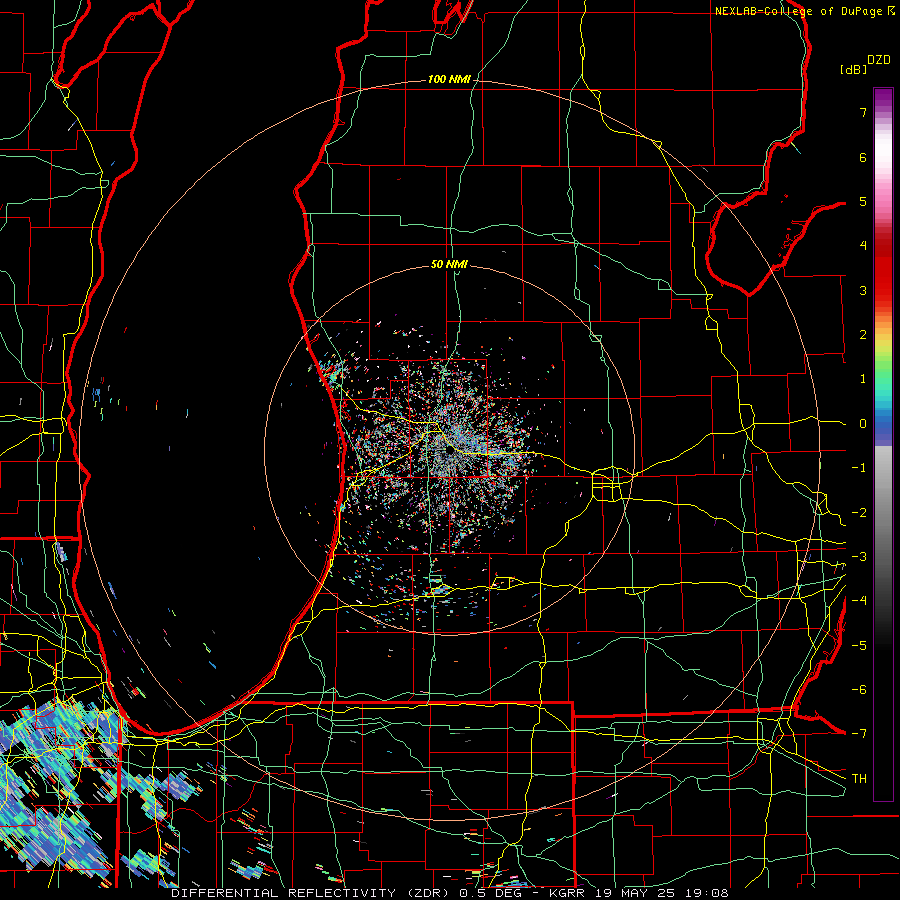Viewport: 900px width, 900px height.
Task: Click the DZD color scale title
Action: [879, 60]
